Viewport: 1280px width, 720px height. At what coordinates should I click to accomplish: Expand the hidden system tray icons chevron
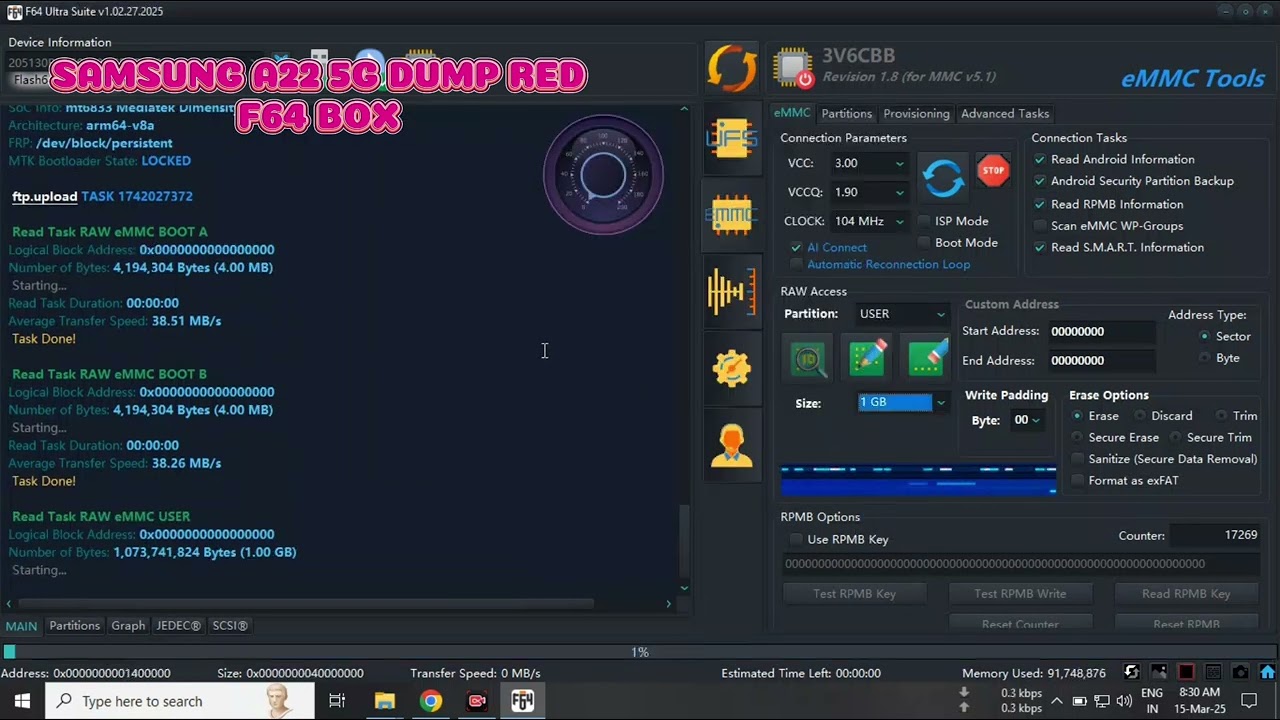(x=1056, y=701)
